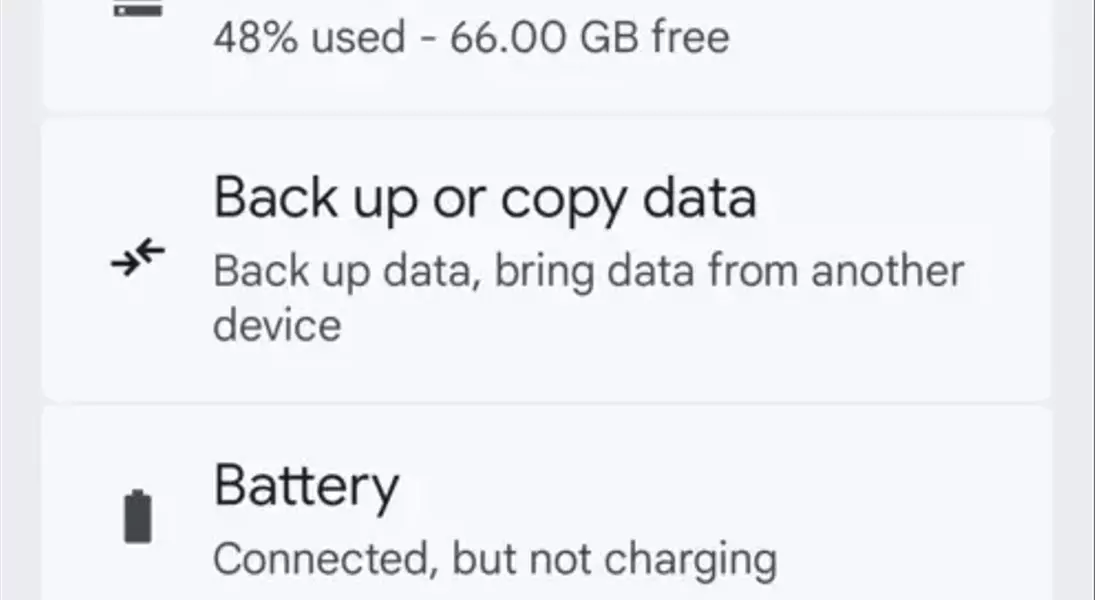Select the 48% used storage summary

(471, 37)
